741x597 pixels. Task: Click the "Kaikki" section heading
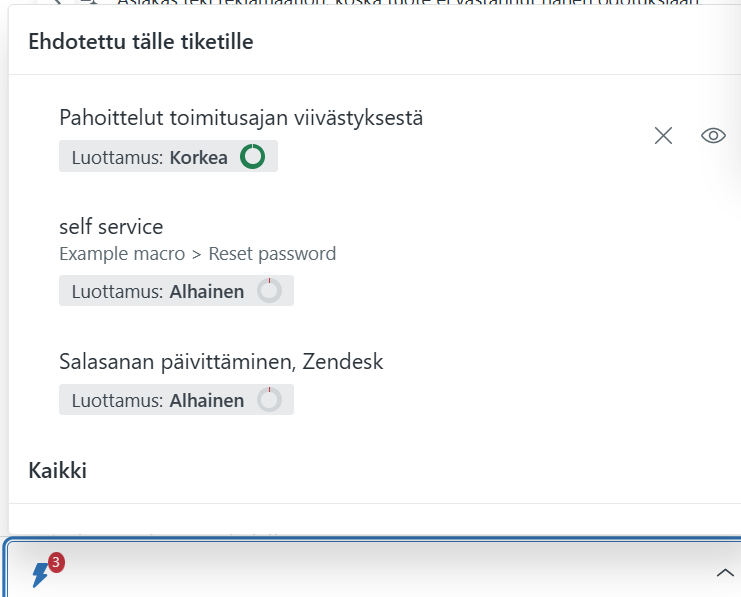coord(57,470)
